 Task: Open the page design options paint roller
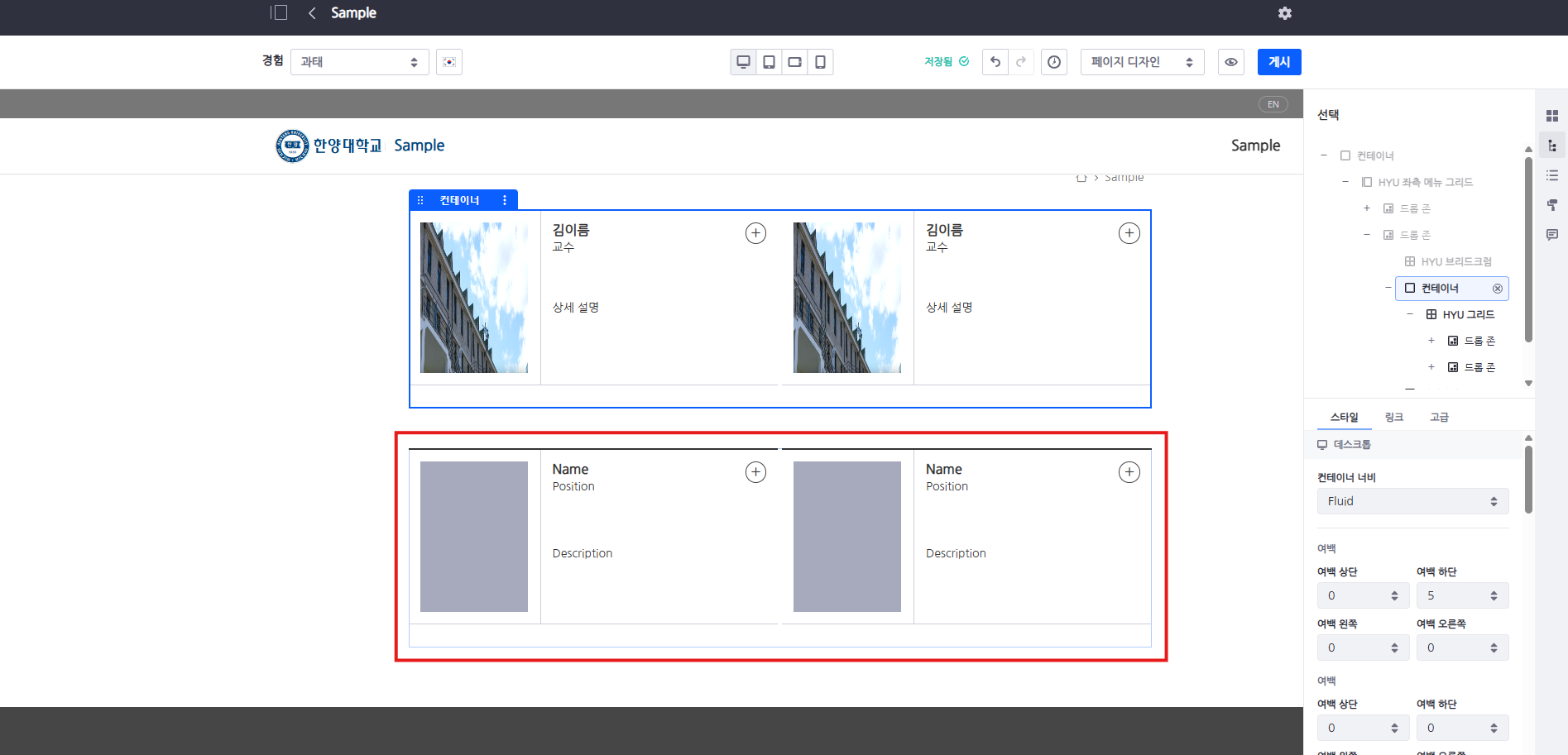pyautogui.click(x=1551, y=205)
